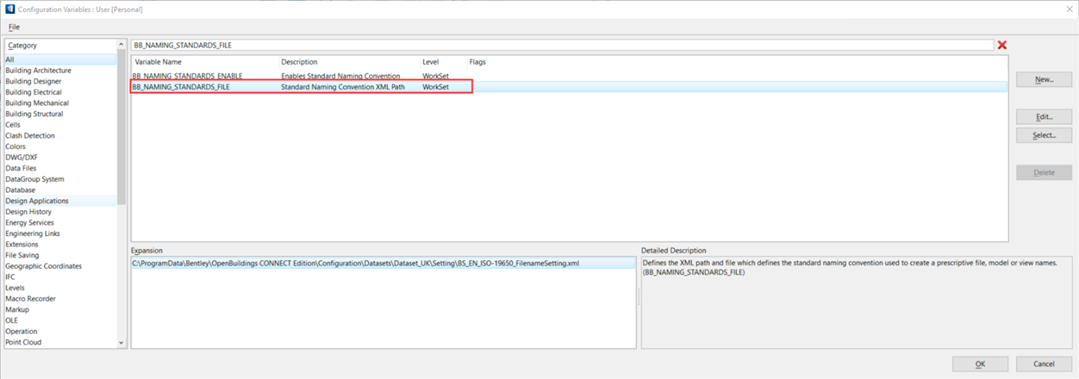Image resolution: width=1079 pixels, height=379 pixels.
Task: Select Building Architecture category
Action: click(61, 70)
